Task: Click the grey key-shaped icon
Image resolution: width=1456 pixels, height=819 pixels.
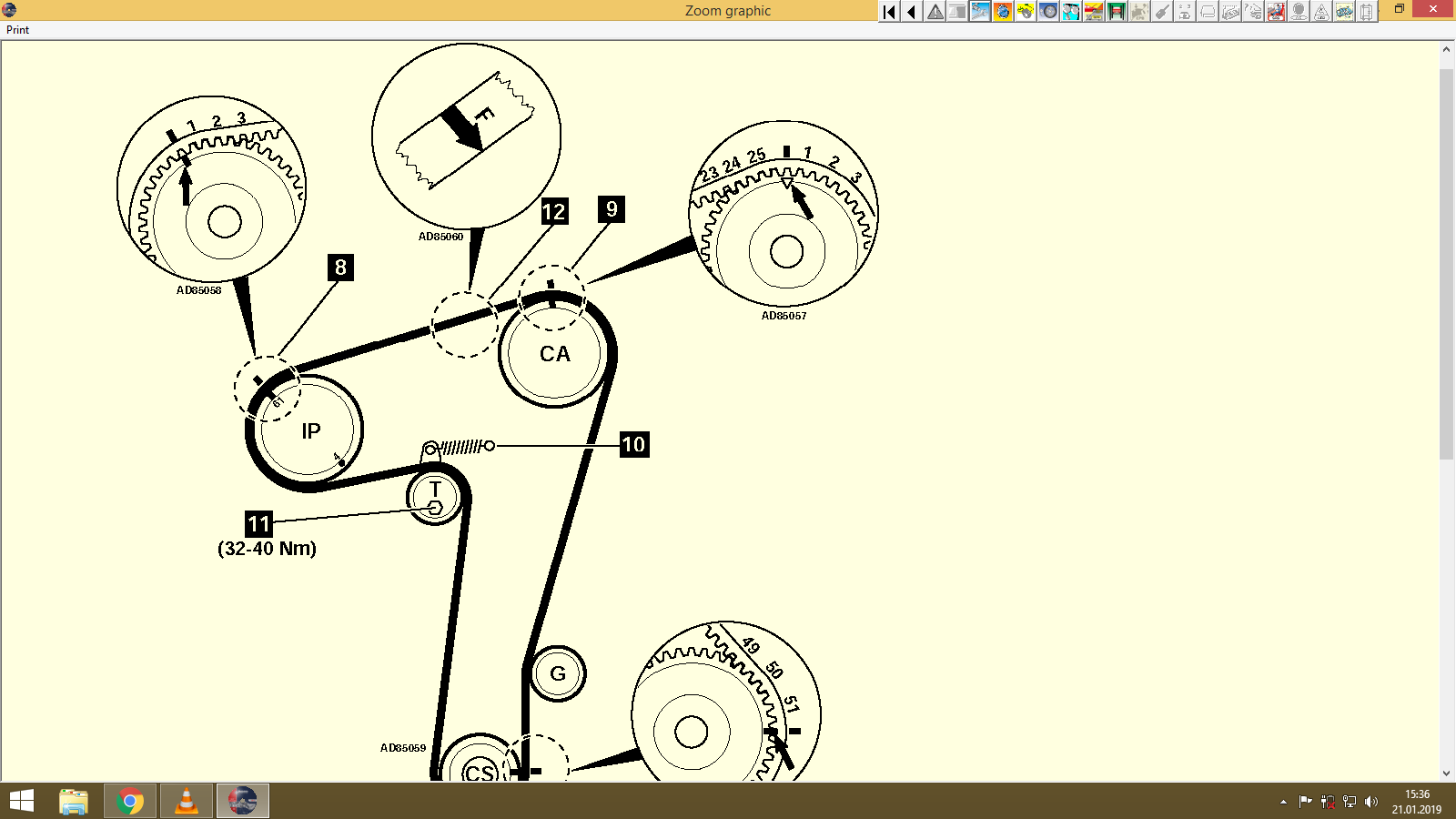Action: point(1162,12)
